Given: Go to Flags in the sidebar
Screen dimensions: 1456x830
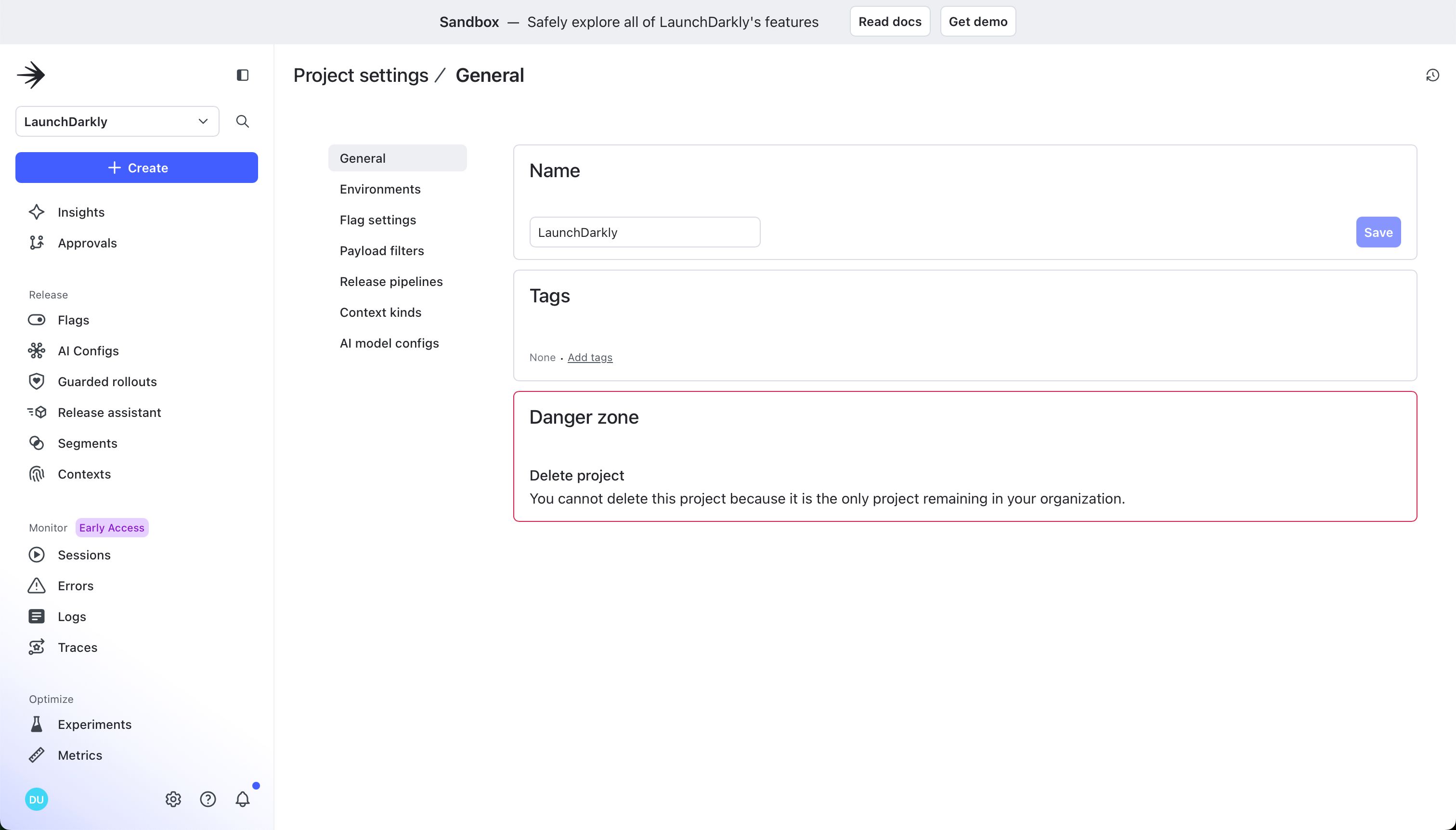Looking at the screenshot, I should (74, 320).
